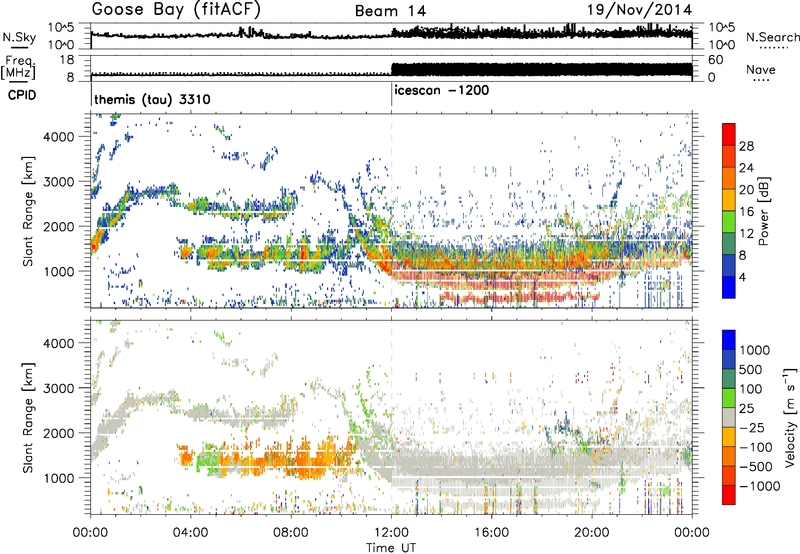Click the 'Velocity [m s⁻¹]' color bar title
This screenshot has width=800, height=554.
point(790,417)
